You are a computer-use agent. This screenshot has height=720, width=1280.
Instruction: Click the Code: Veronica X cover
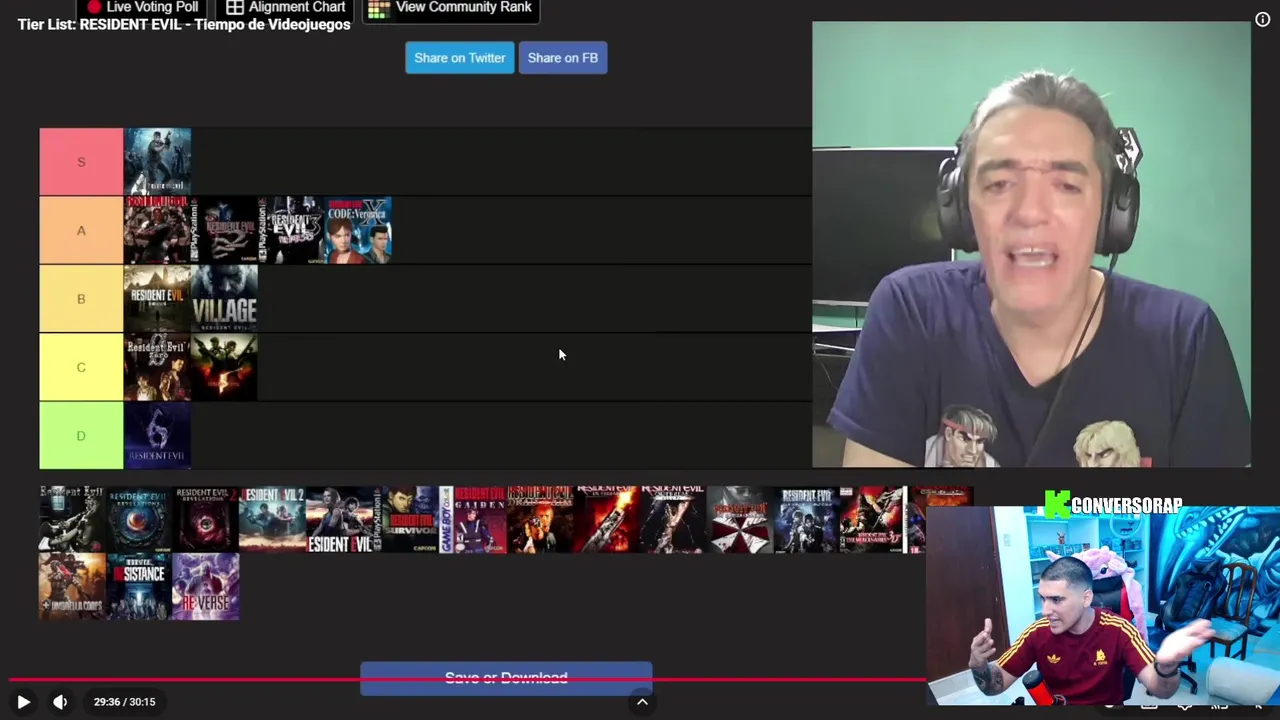point(358,230)
